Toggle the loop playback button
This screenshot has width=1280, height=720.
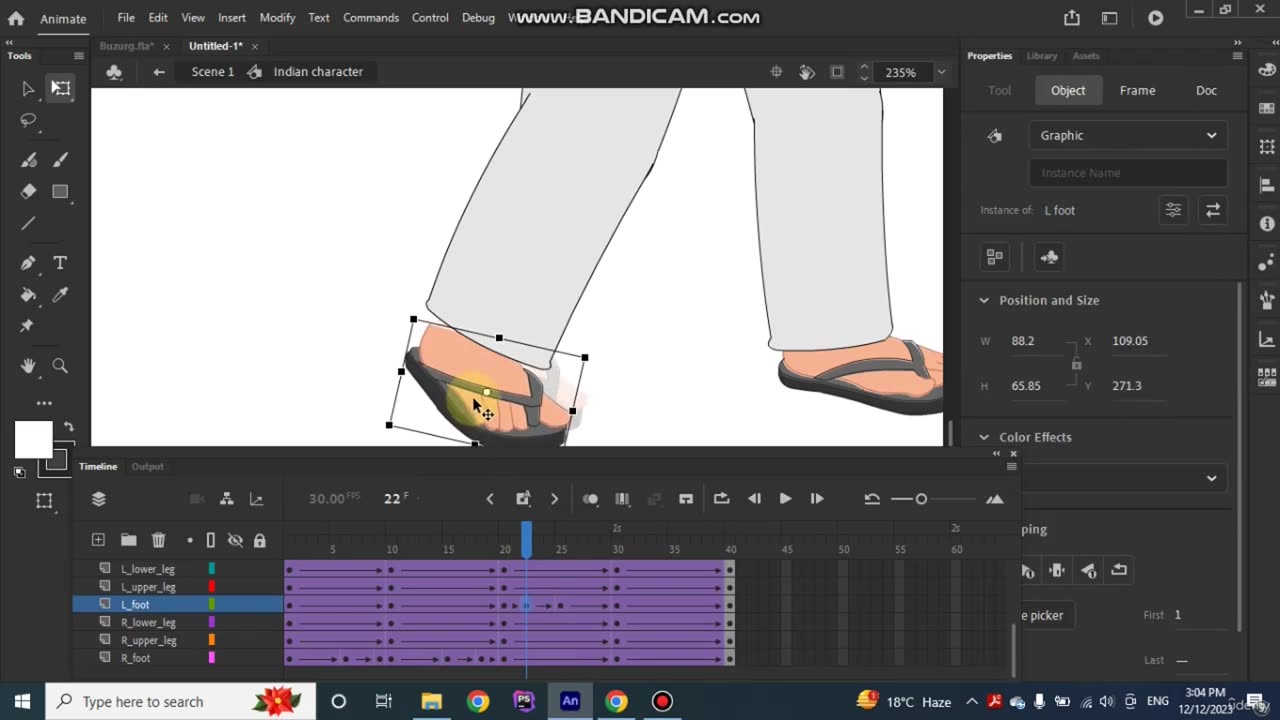(x=721, y=498)
